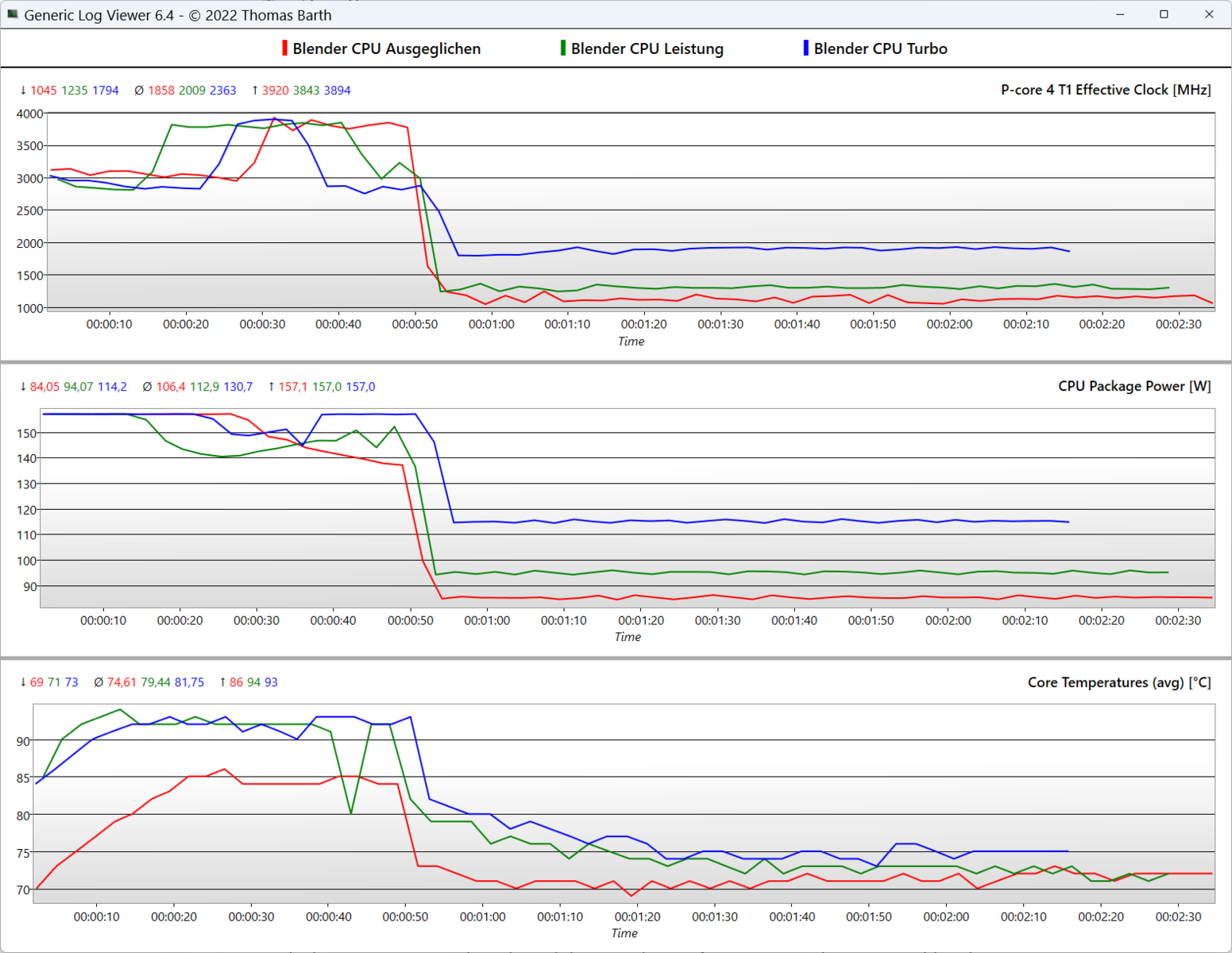The width and height of the screenshot is (1232, 953).
Task: Click the Blender CPU Leistung legend label
Action: tap(647, 48)
